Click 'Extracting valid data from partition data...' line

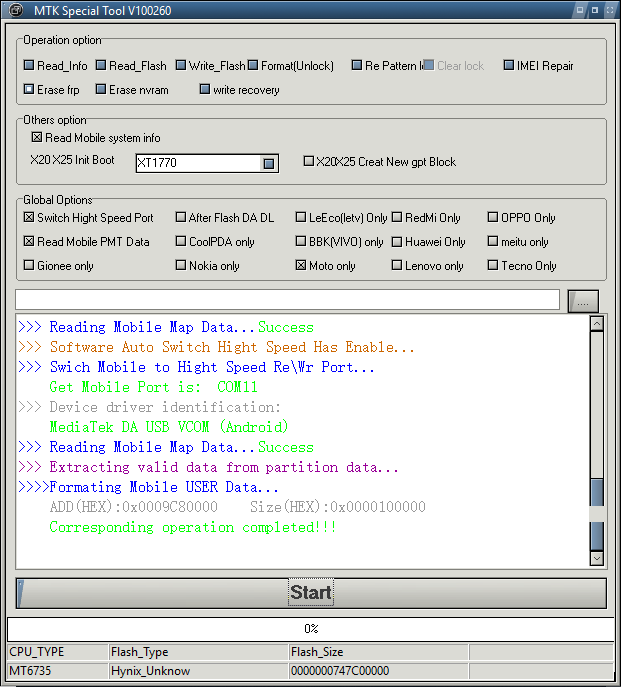point(208,467)
